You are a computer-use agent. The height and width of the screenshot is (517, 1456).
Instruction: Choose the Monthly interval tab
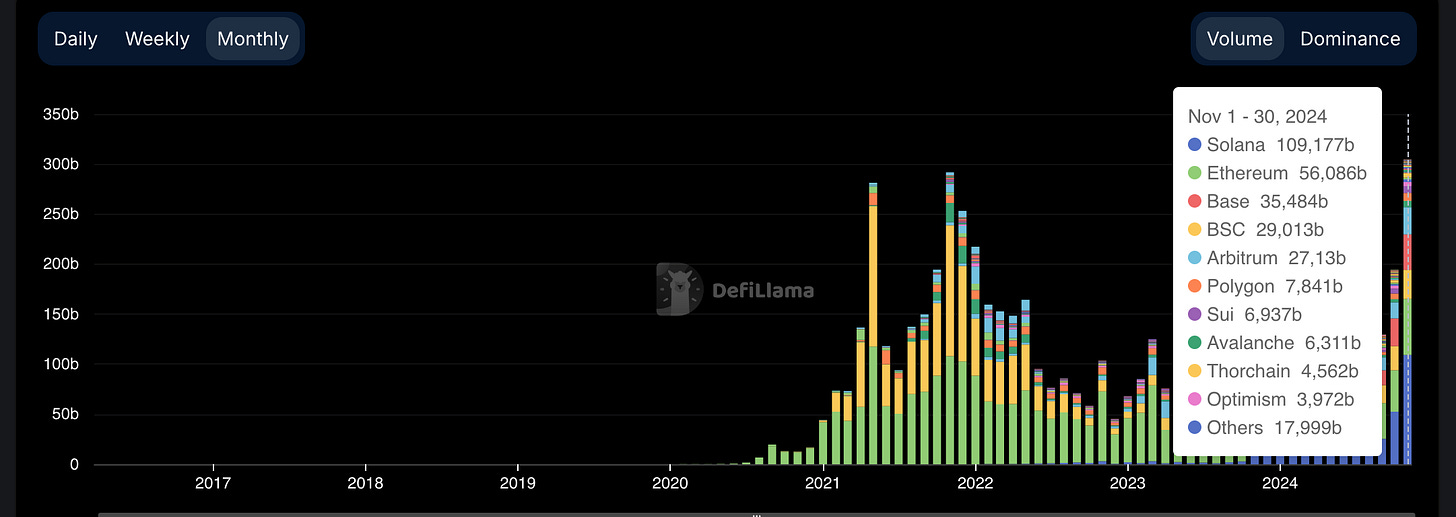253,39
